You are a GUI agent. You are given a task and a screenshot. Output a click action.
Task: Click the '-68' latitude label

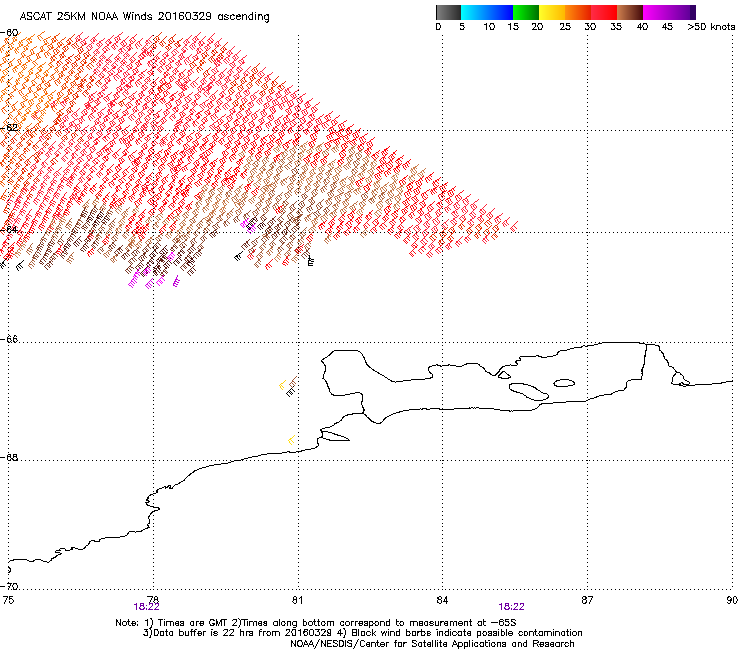coord(9,457)
